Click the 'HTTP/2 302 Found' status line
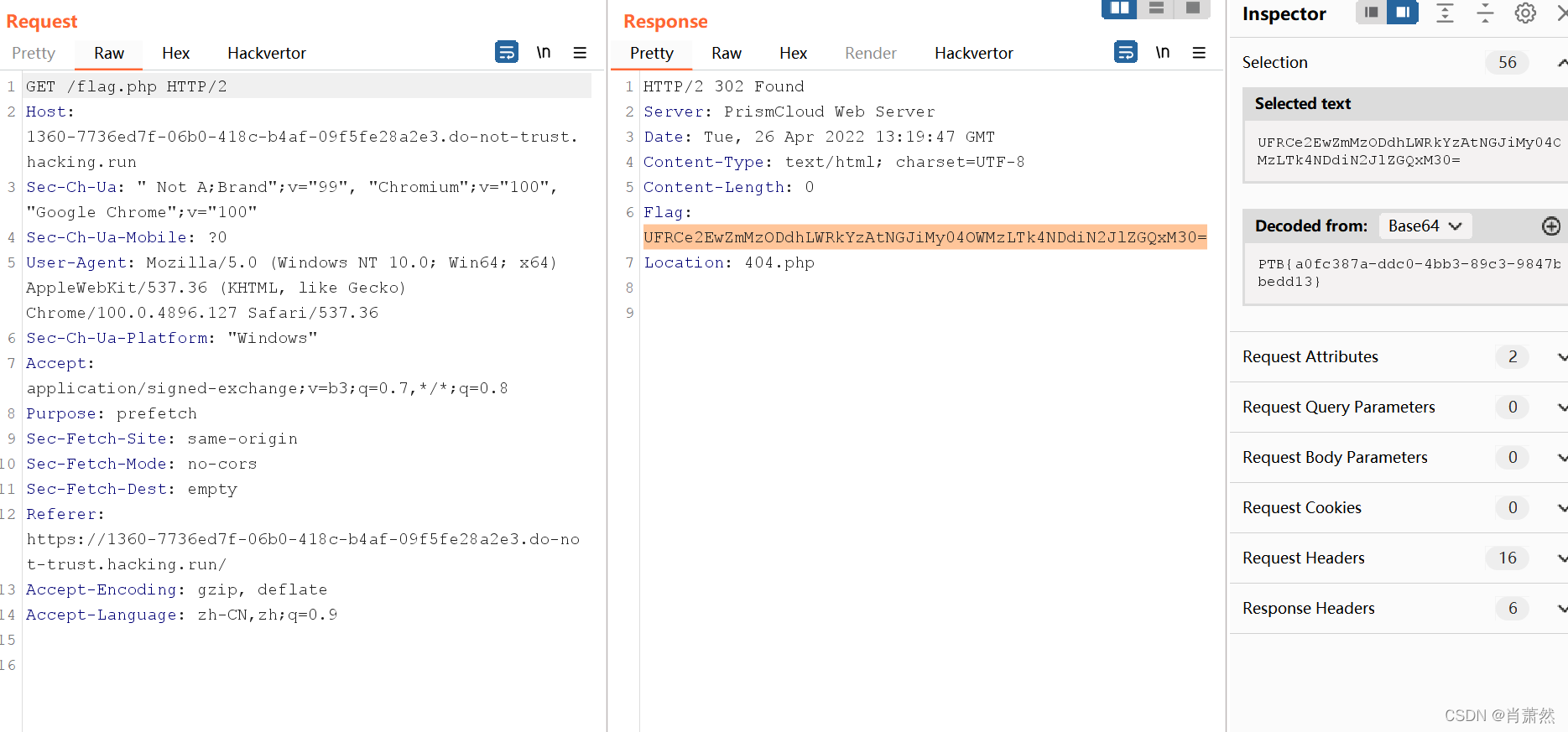1568x732 pixels. click(x=724, y=86)
